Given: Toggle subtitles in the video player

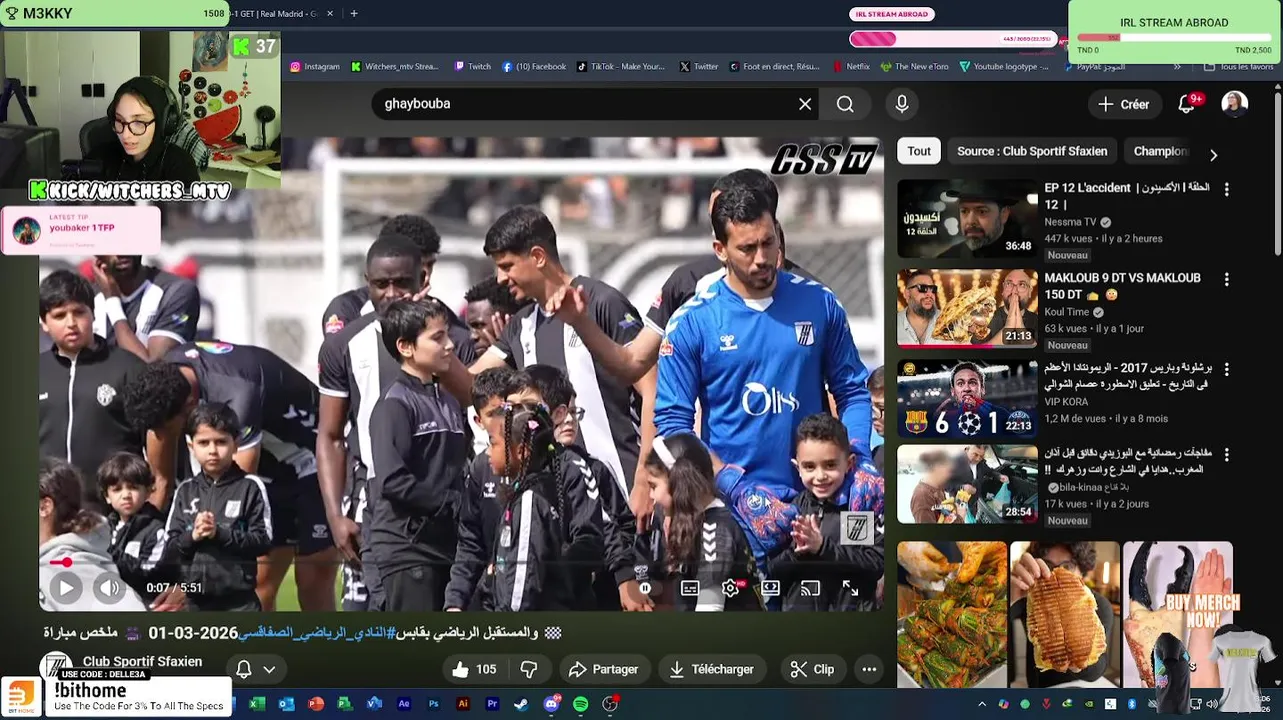Looking at the screenshot, I should coord(690,588).
